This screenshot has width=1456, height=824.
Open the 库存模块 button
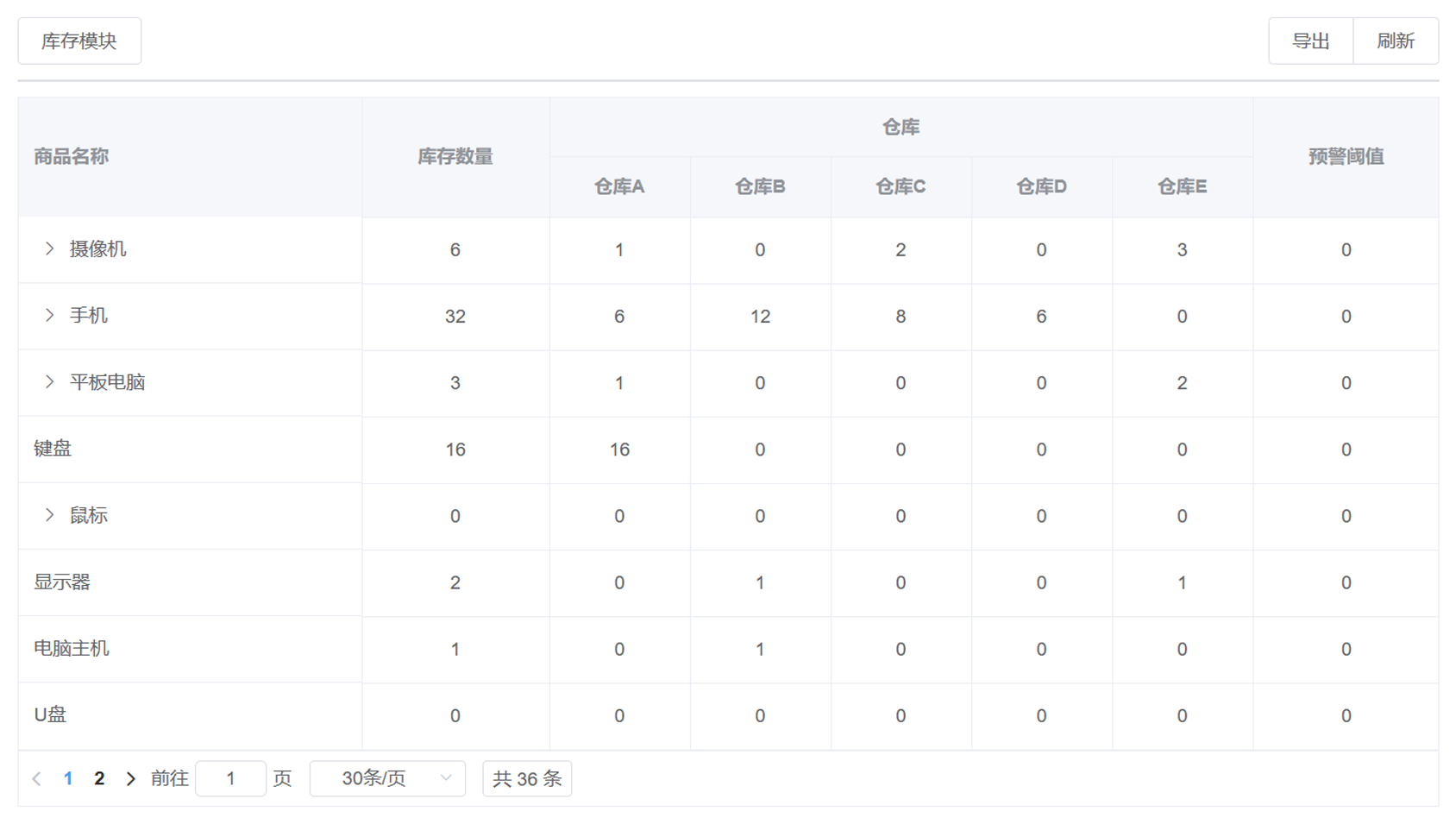click(79, 41)
